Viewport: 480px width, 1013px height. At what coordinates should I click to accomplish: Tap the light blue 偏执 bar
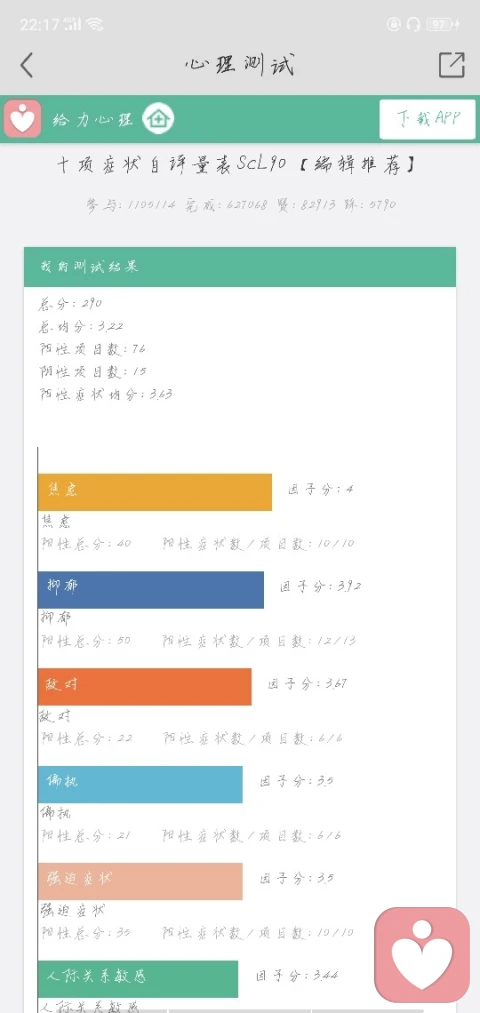tap(140, 784)
